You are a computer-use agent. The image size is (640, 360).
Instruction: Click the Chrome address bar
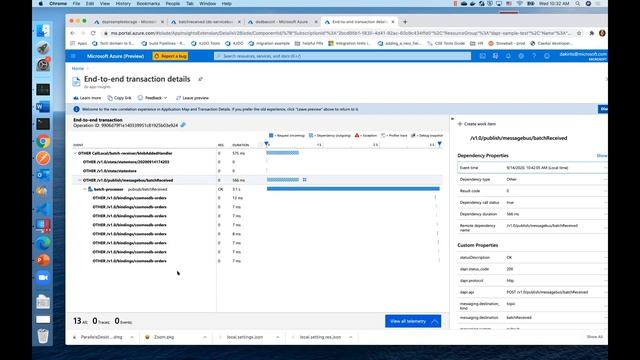pyautogui.click(x=337, y=33)
